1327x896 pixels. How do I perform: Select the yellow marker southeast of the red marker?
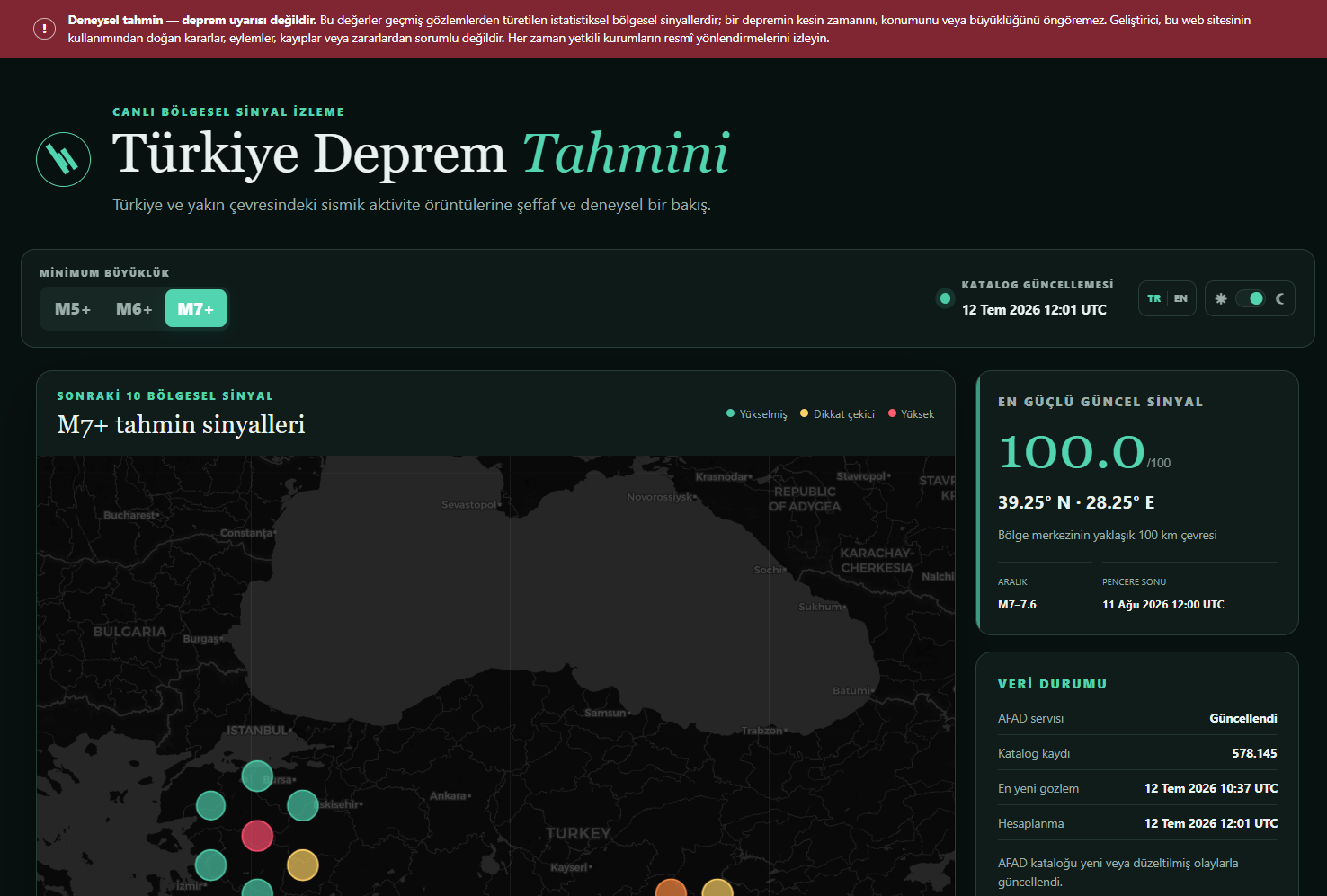[302, 865]
